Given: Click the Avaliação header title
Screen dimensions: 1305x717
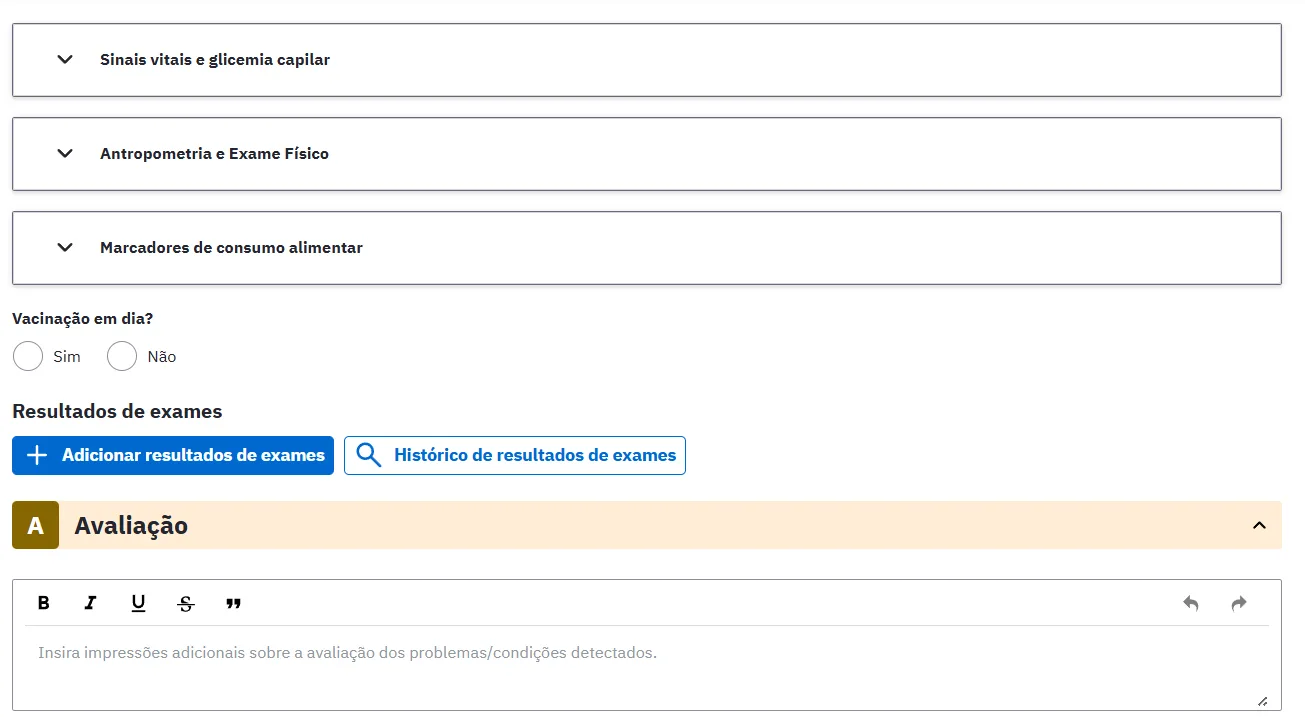Looking at the screenshot, I should tap(131, 525).
